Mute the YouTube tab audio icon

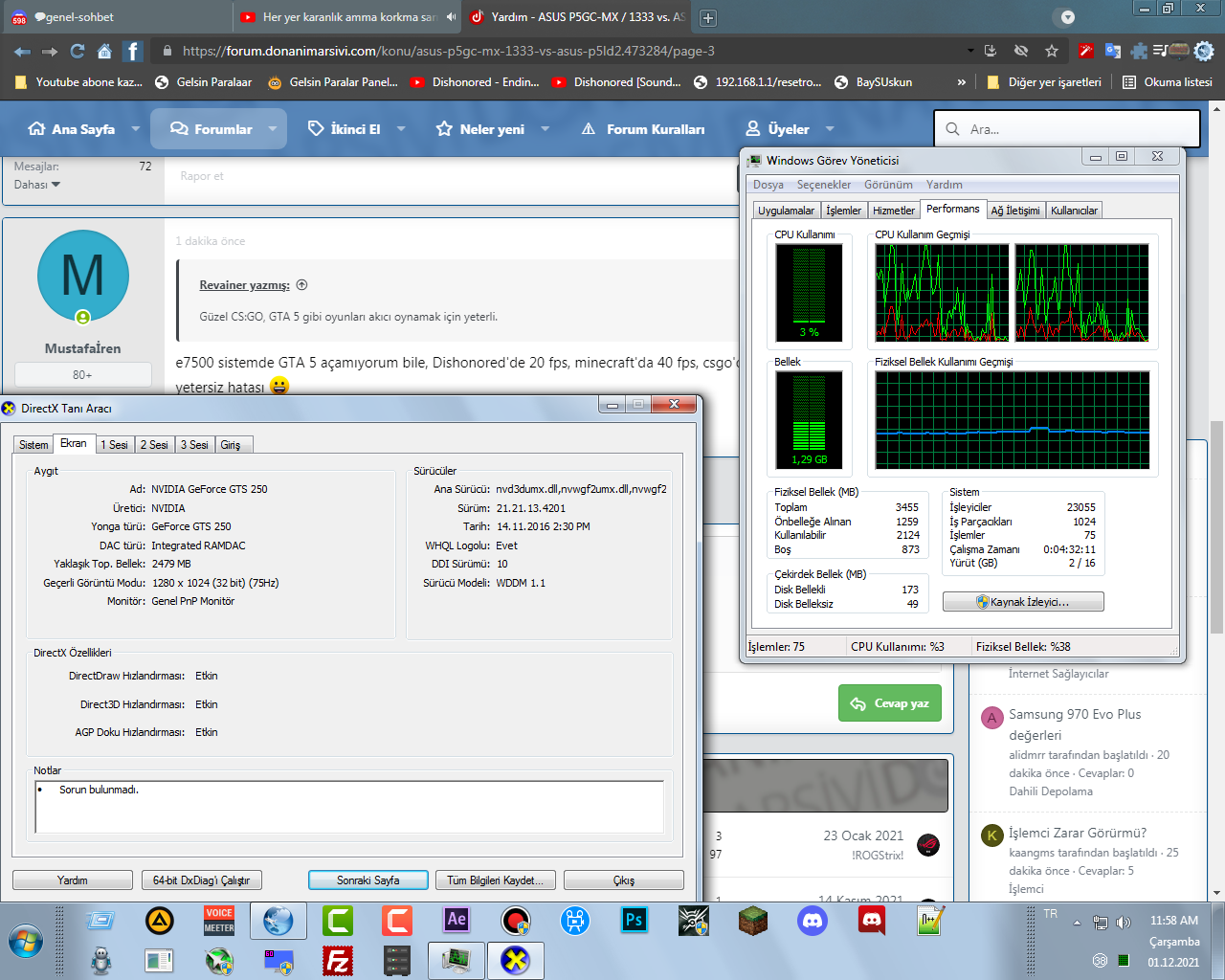(x=451, y=17)
